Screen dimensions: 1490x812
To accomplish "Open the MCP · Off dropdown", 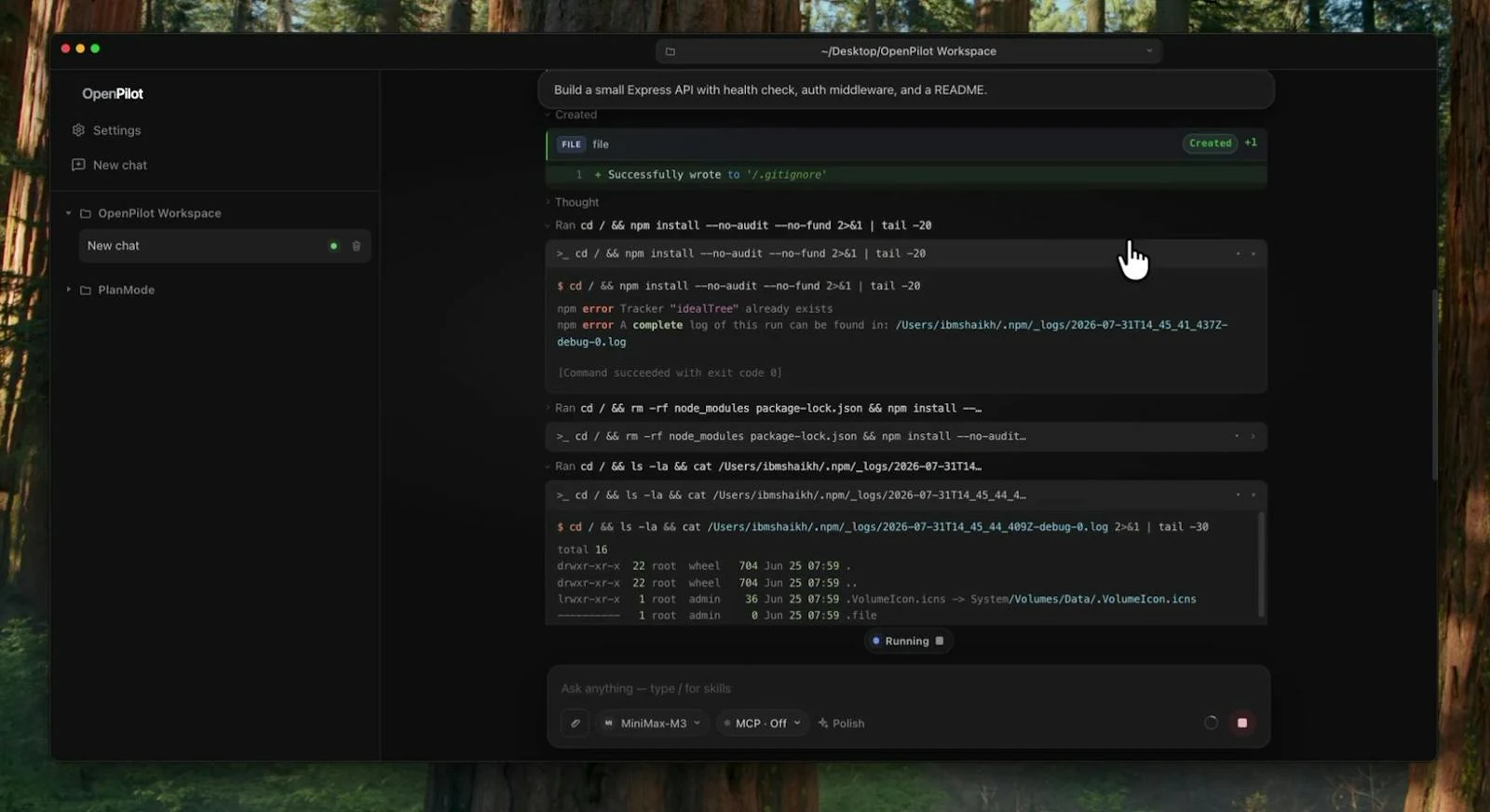I will click(x=763, y=724).
